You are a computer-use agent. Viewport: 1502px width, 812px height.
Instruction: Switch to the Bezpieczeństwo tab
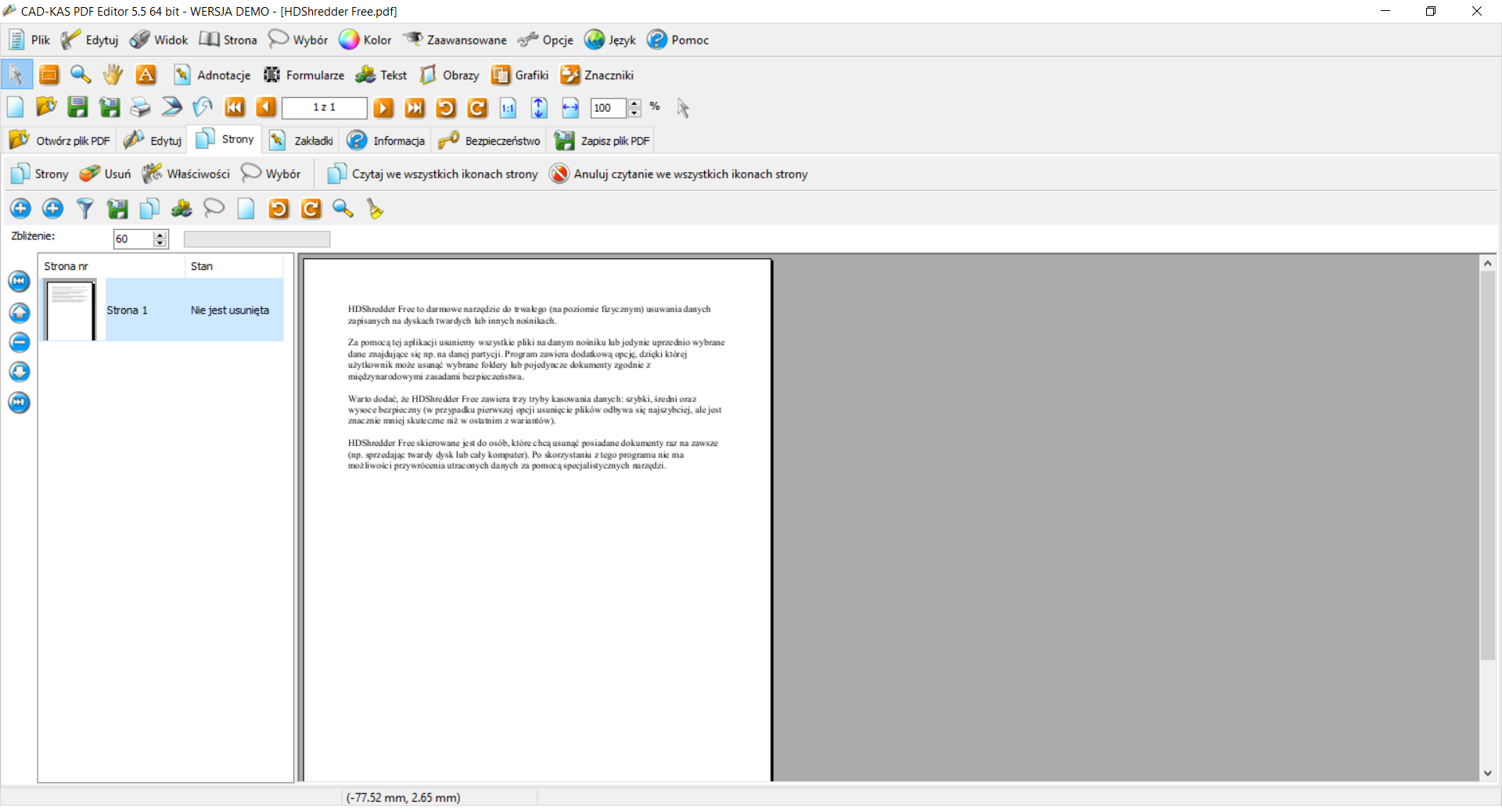tap(489, 141)
